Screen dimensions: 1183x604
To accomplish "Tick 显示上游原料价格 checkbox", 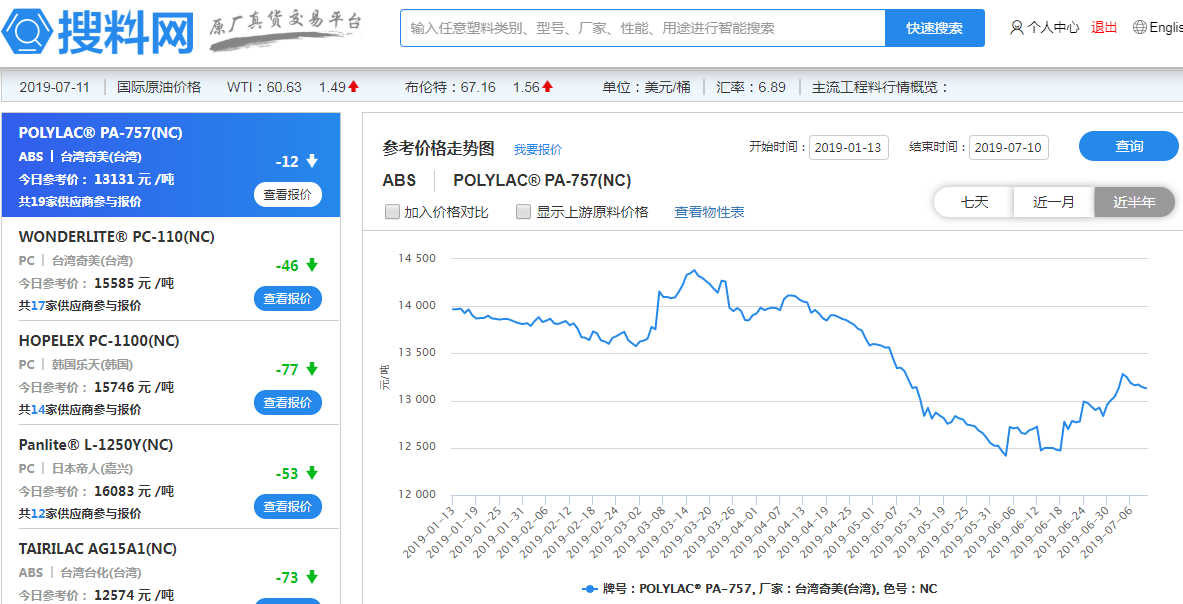I will tap(524, 212).
